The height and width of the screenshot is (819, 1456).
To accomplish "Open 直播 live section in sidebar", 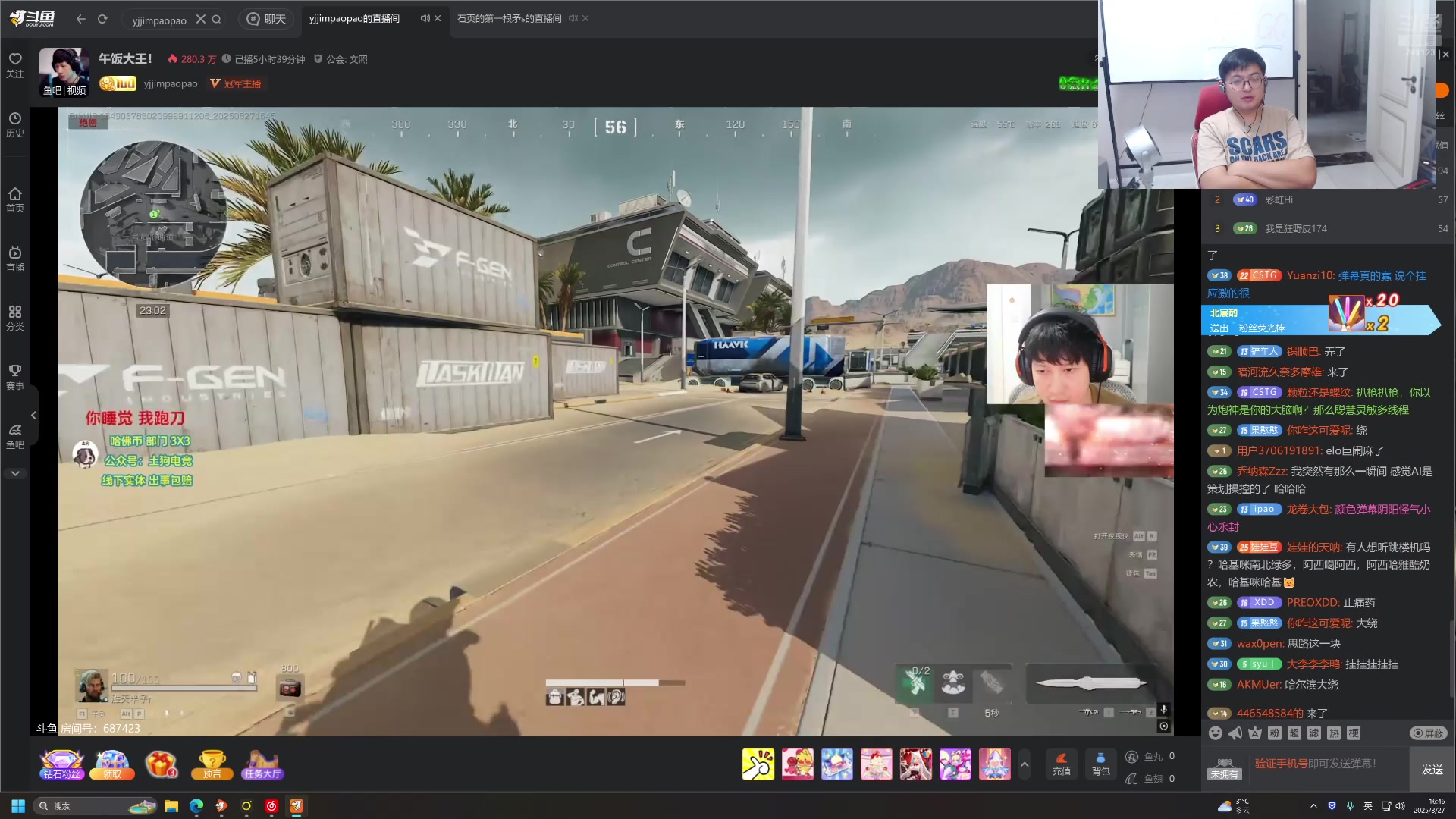I will click(15, 259).
